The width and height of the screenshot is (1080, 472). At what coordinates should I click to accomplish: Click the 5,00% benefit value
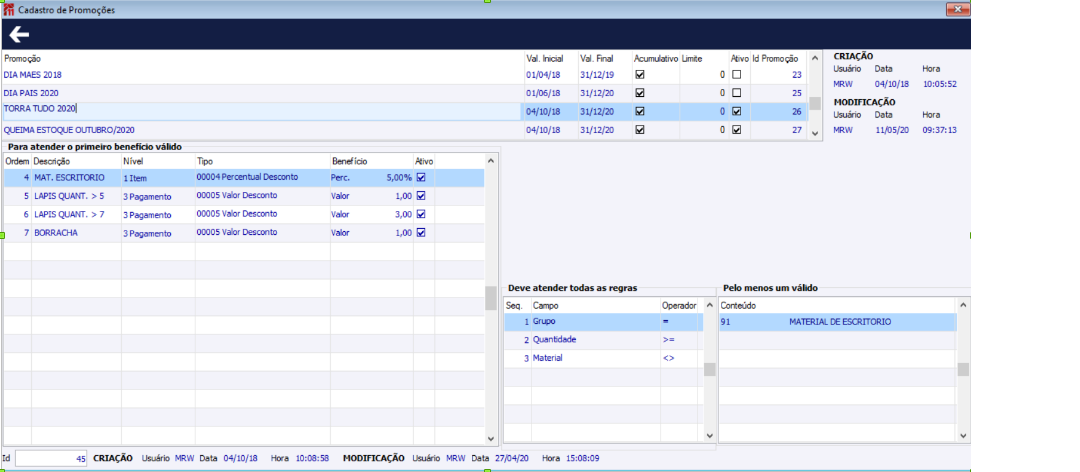399,178
